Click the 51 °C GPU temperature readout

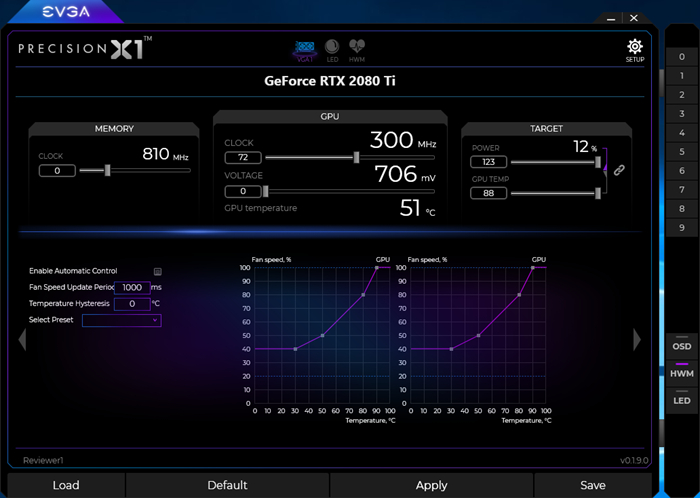[417, 208]
